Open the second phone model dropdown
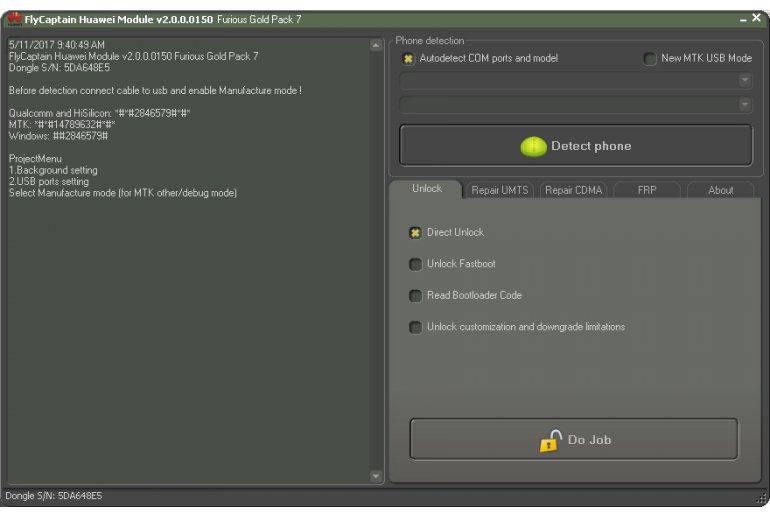The image size is (770, 518). pos(576,105)
